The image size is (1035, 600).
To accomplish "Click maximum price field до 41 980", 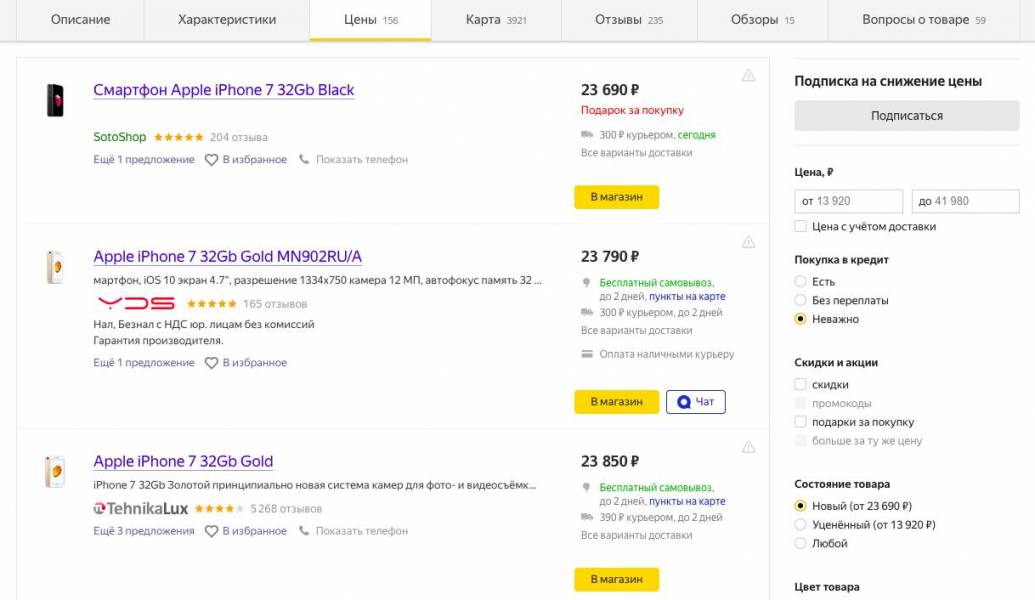I will (966, 201).
